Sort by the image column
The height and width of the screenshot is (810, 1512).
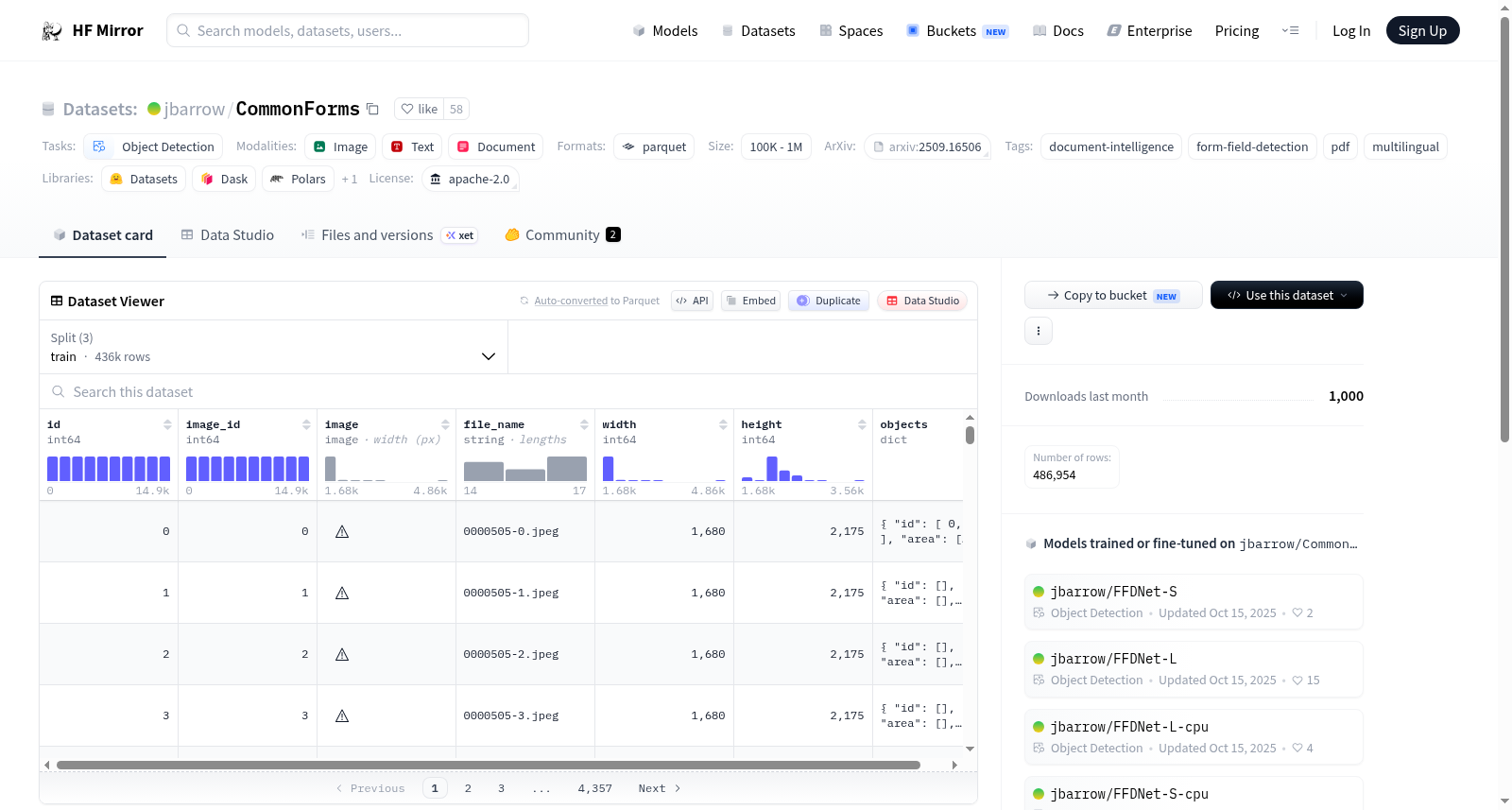[x=445, y=424]
